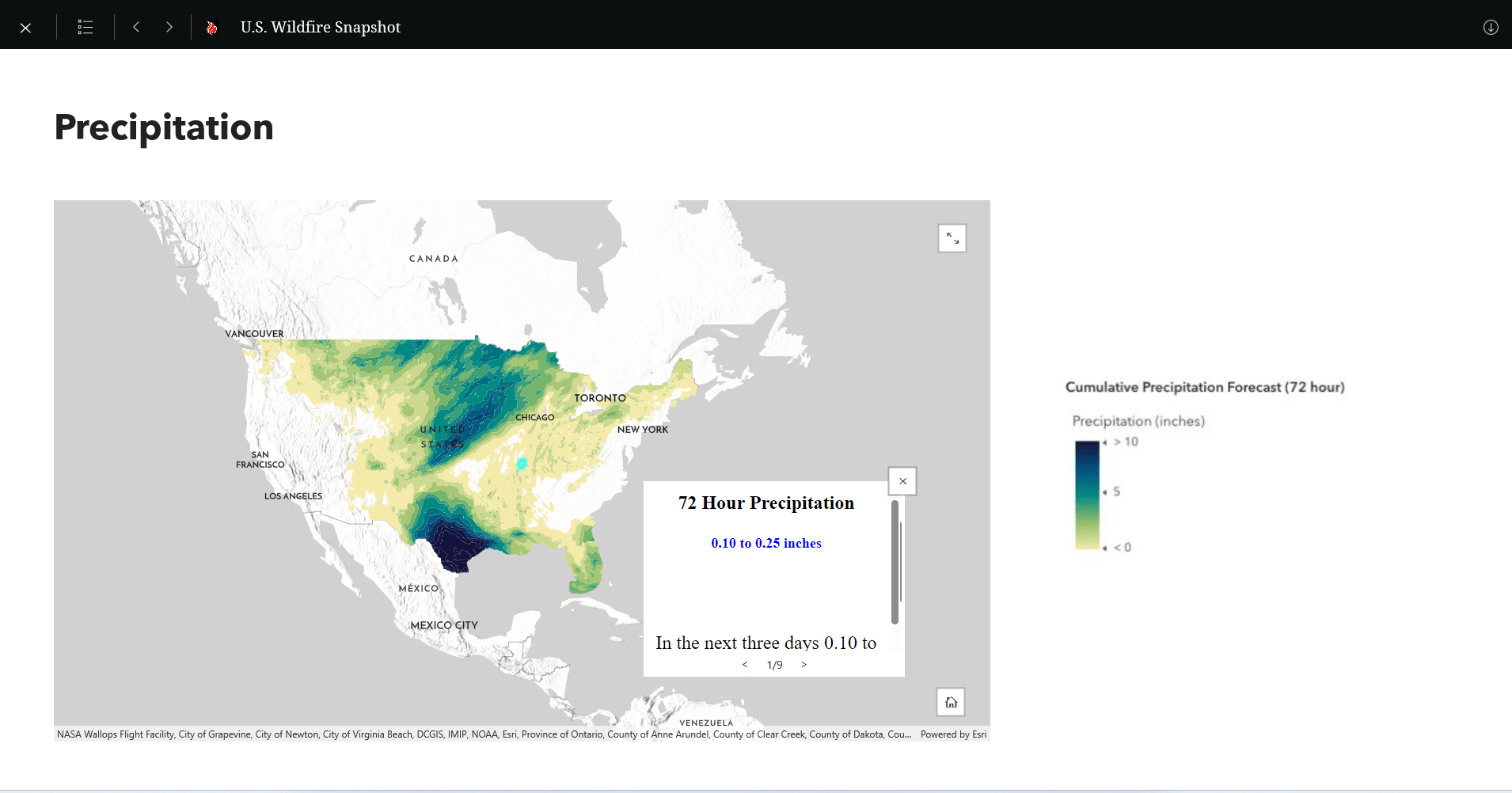The height and width of the screenshot is (793, 1512).
Task: Click the Powered by Esri link
Action: pos(953,734)
